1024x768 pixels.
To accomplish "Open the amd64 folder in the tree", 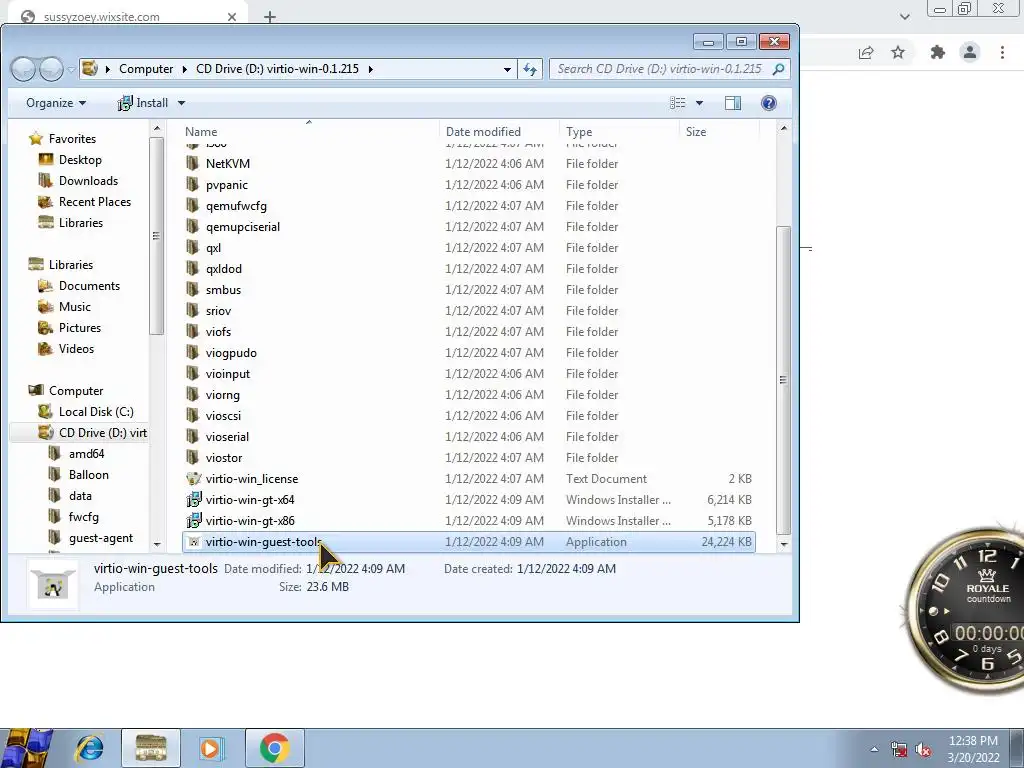I will [x=86, y=454].
